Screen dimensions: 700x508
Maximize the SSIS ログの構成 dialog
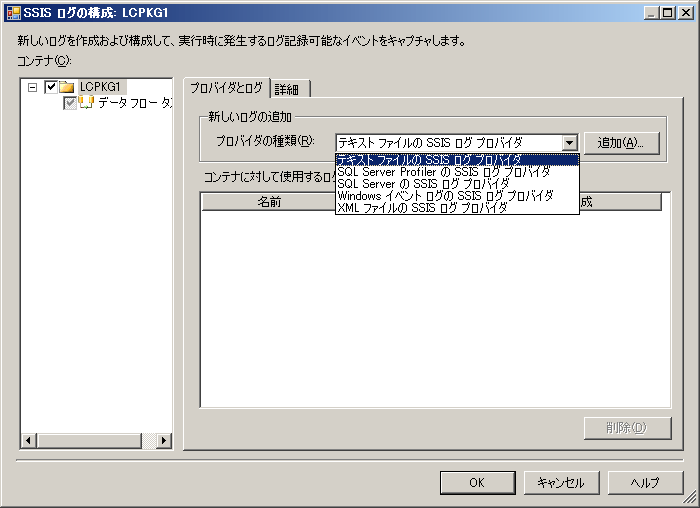668,12
